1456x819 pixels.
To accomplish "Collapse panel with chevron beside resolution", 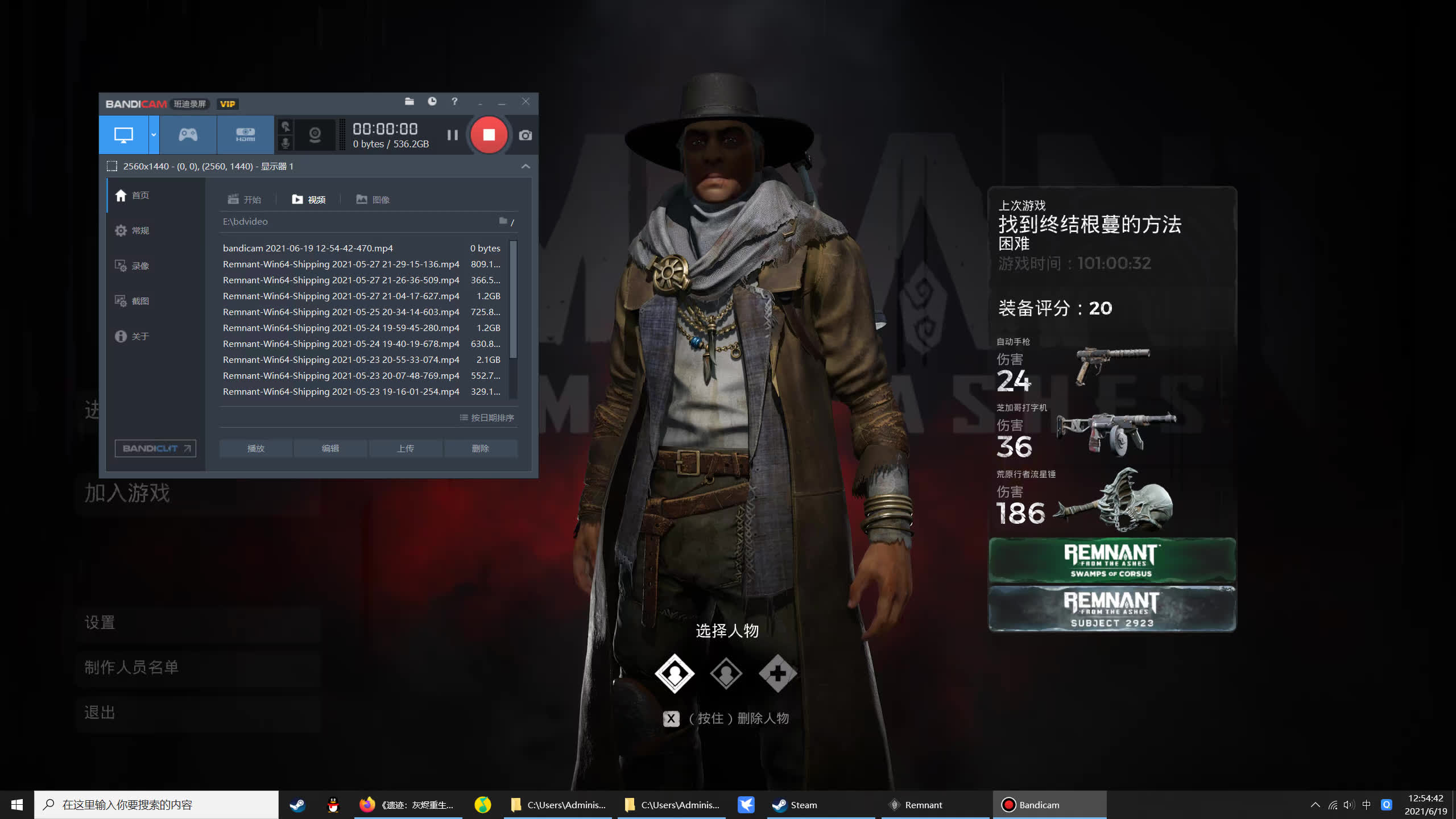I will pyautogui.click(x=526, y=166).
